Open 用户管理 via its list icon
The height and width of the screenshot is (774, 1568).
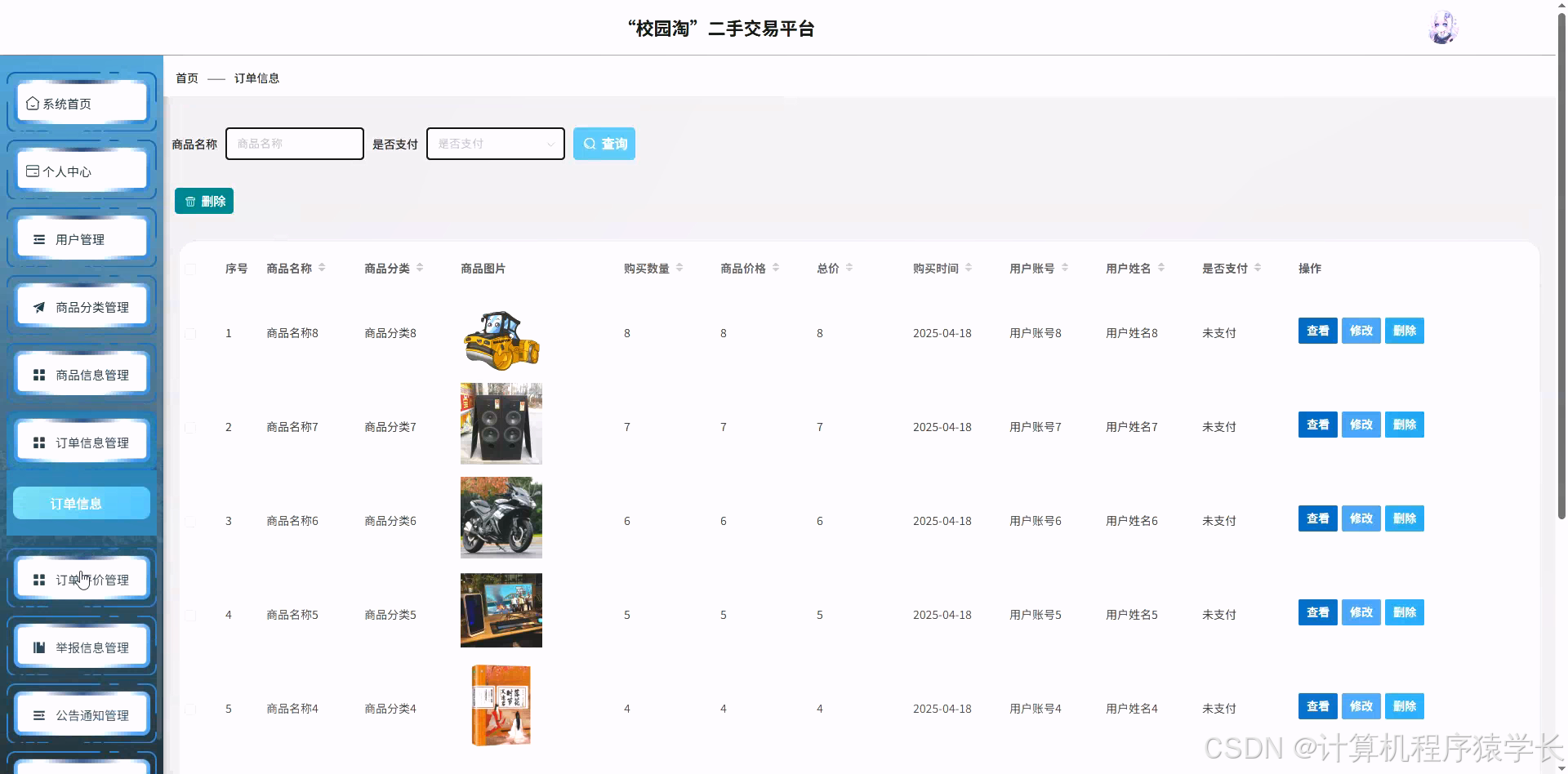point(38,239)
